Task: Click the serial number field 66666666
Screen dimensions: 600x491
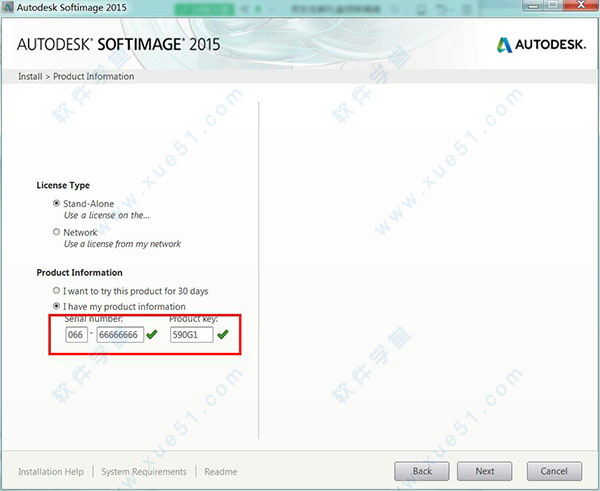Action: tap(120, 335)
